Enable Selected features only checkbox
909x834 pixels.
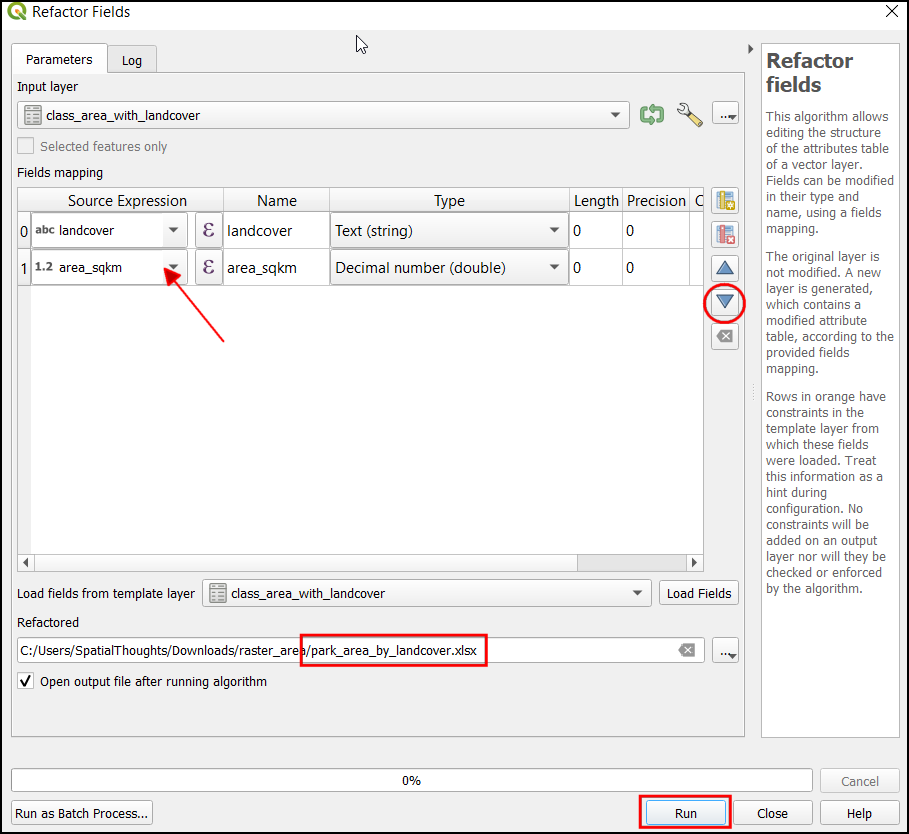tap(26, 147)
